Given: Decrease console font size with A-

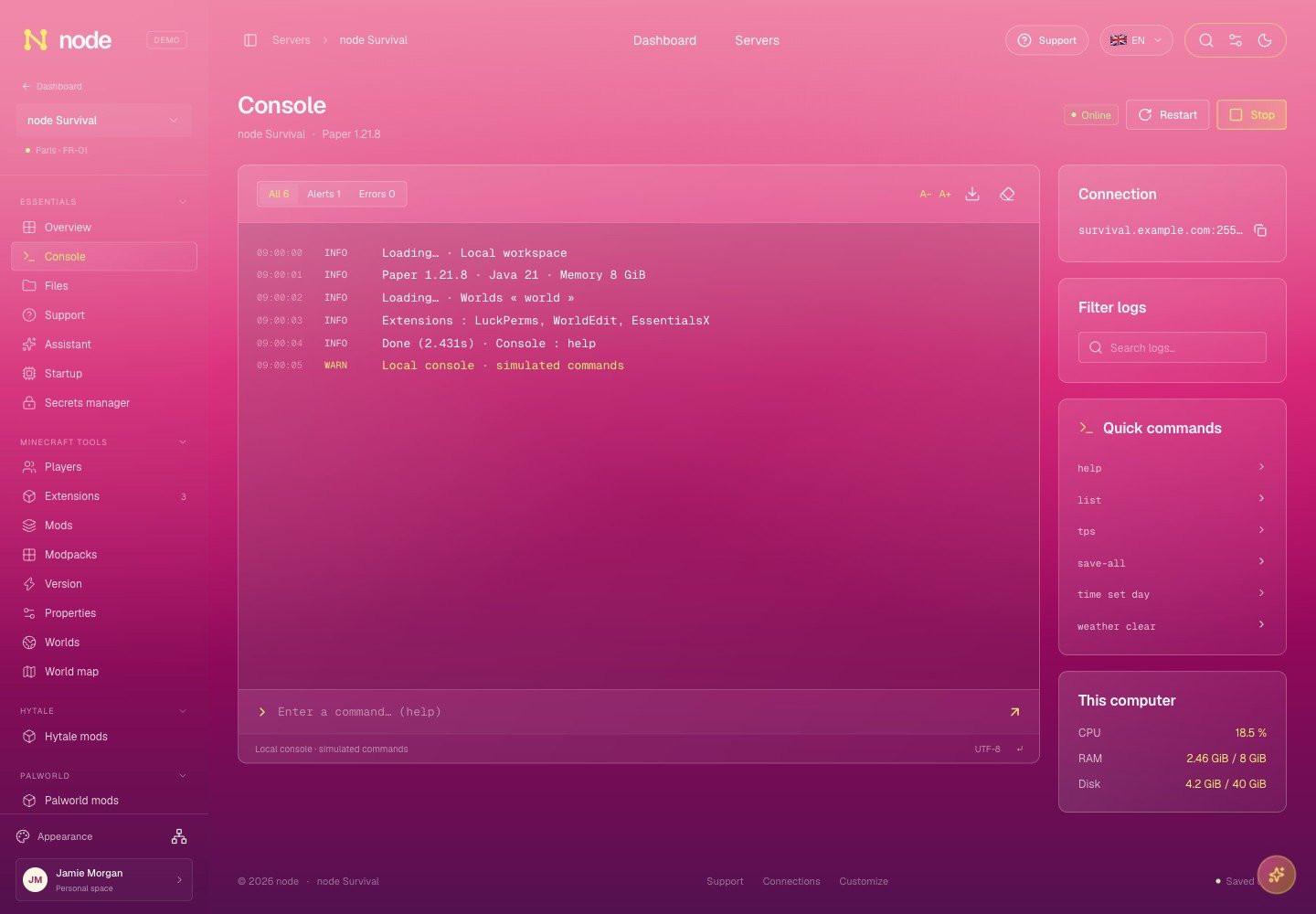Looking at the screenshot, I should click(x=926, y=194).
